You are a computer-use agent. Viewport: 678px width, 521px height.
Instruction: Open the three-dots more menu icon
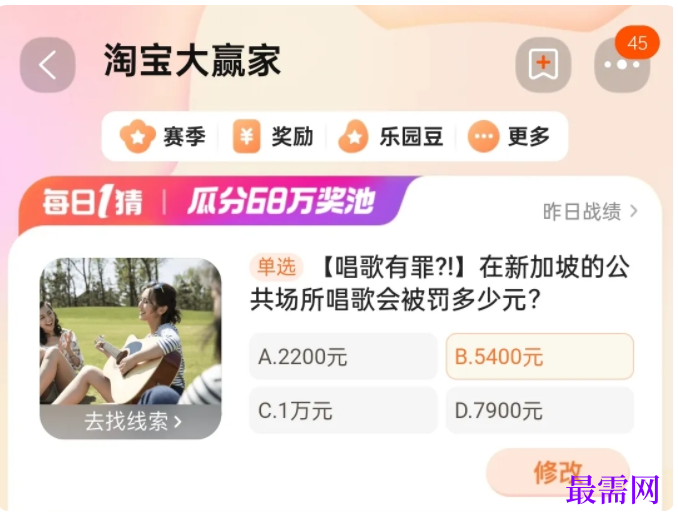pos(622,65)
